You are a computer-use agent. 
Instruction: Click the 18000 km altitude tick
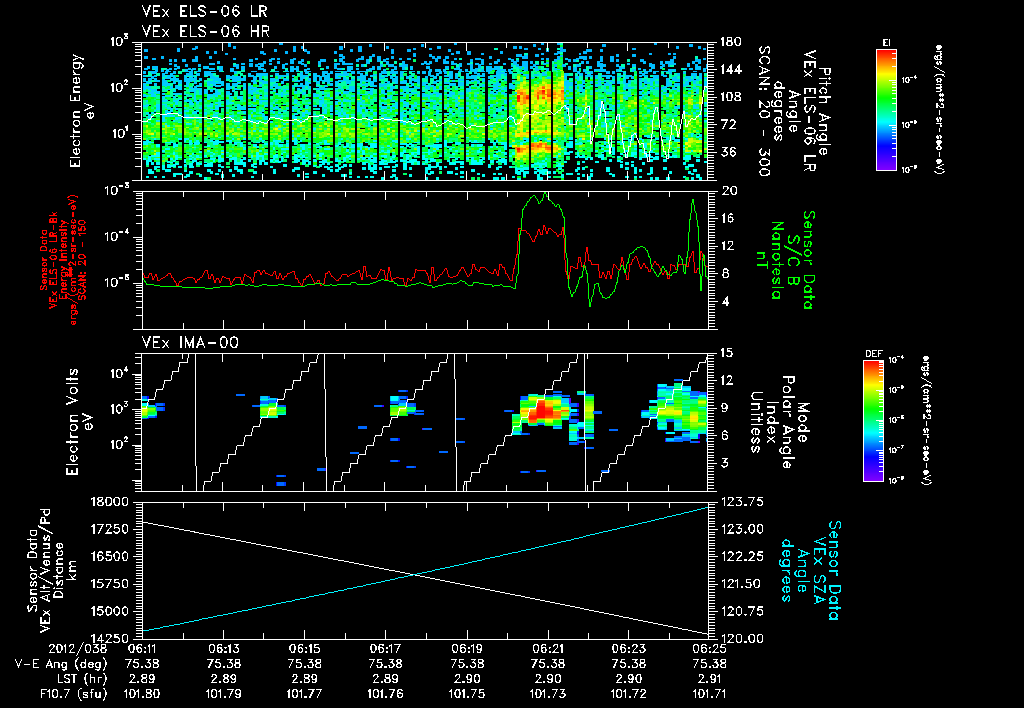point(110,502)
